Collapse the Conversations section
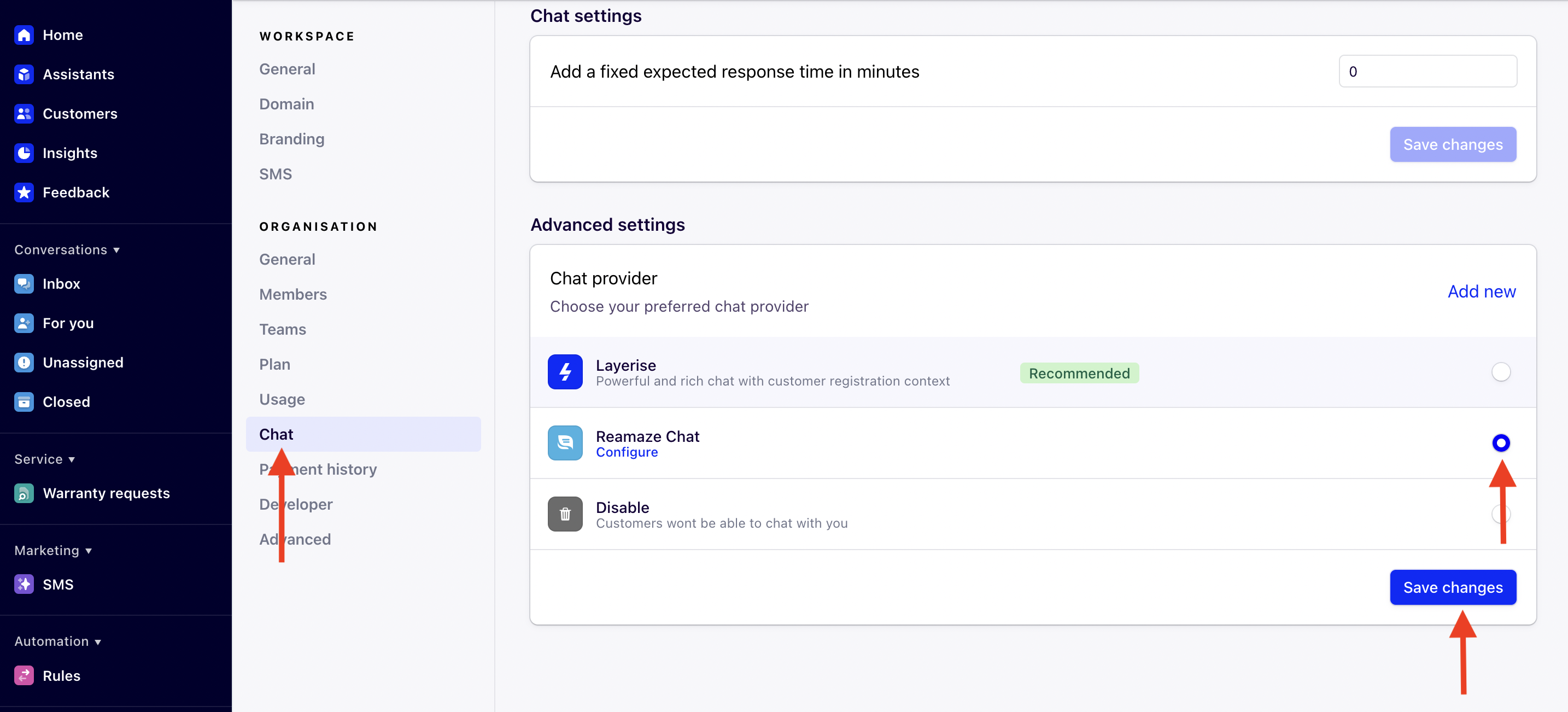Viewport: 1568px width, 712px height. pos(116,250)
